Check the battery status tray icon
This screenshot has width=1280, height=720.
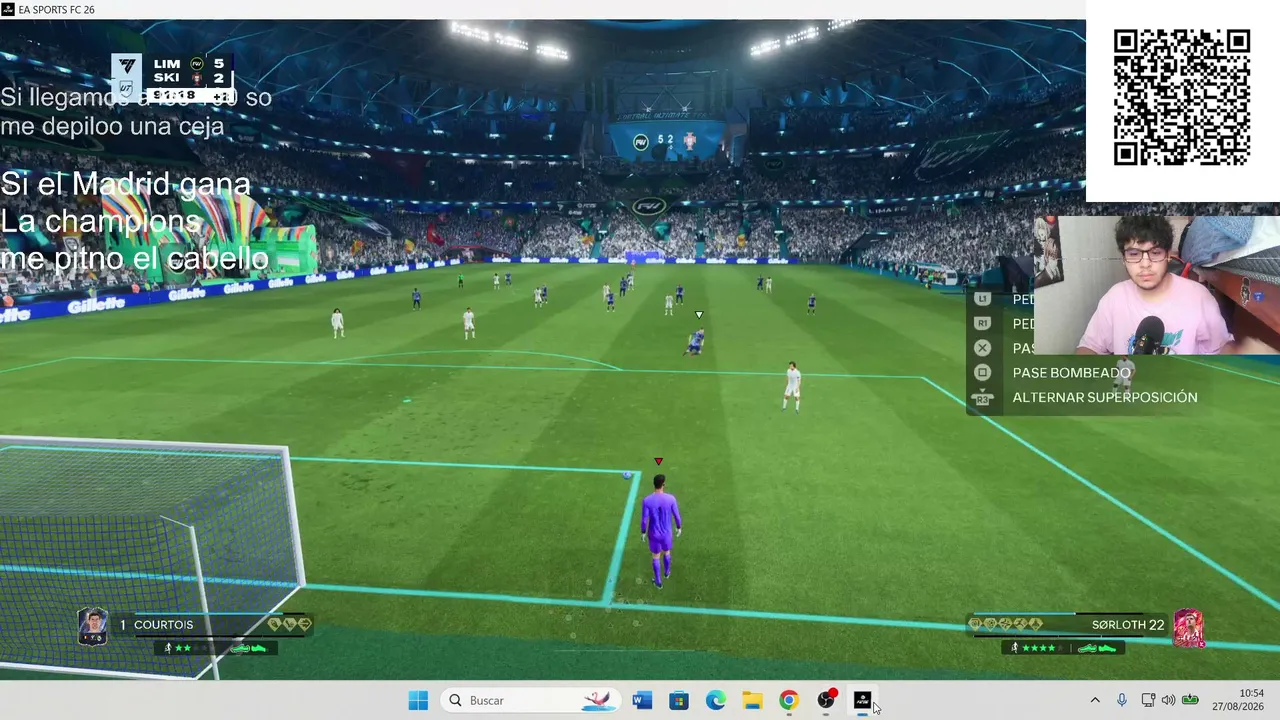coord(1190,700)
